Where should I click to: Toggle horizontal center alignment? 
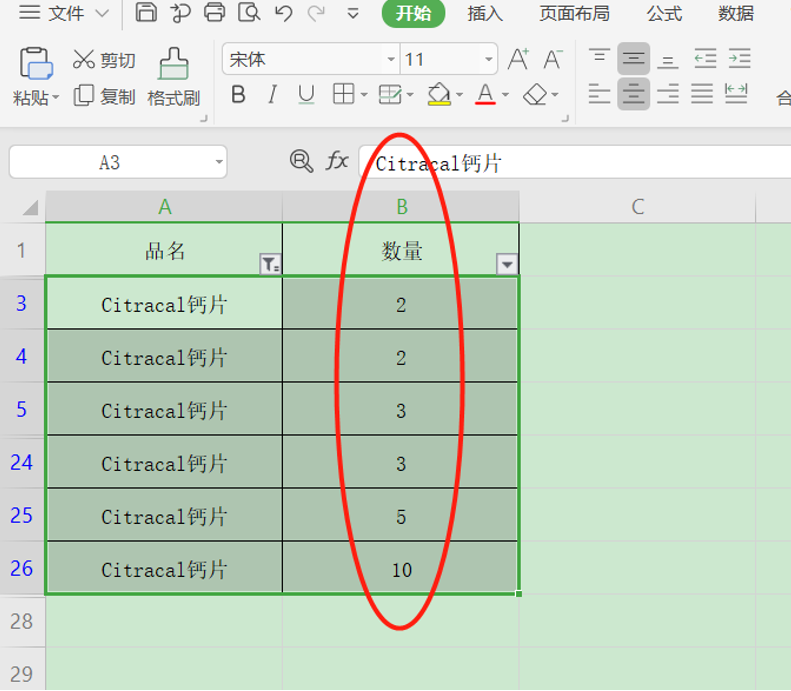634,94
